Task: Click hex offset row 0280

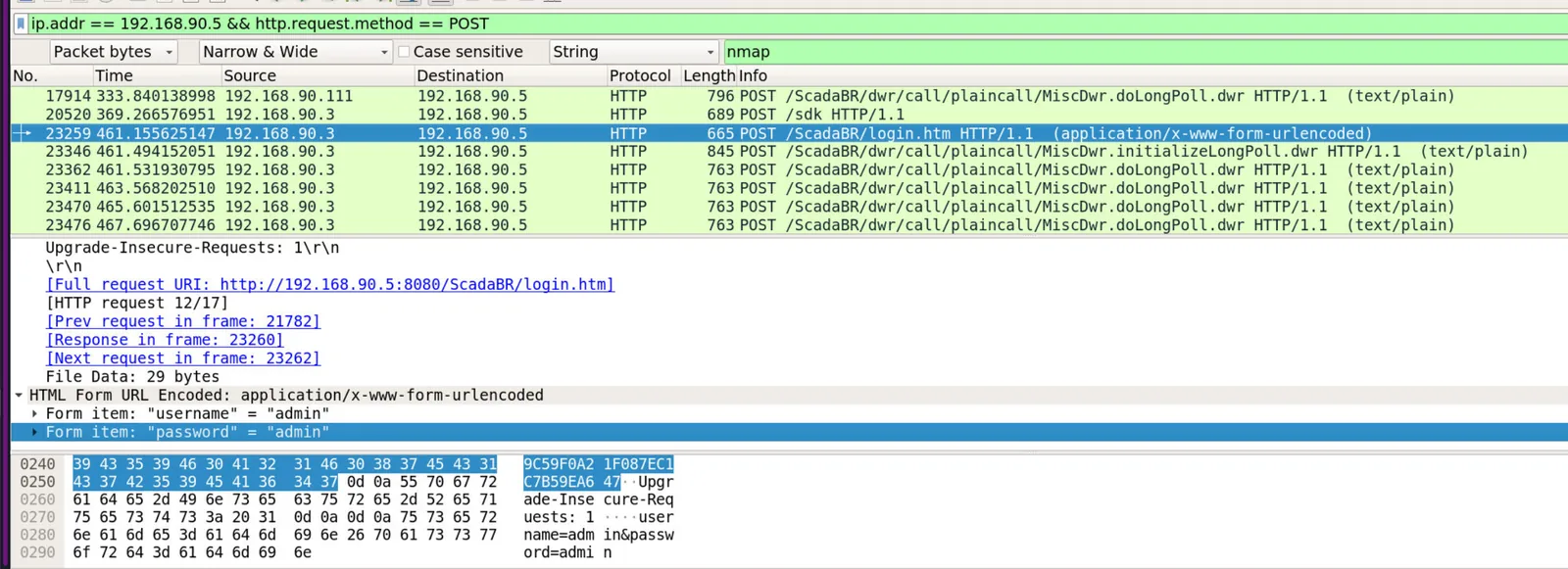Action: point(37,535)
